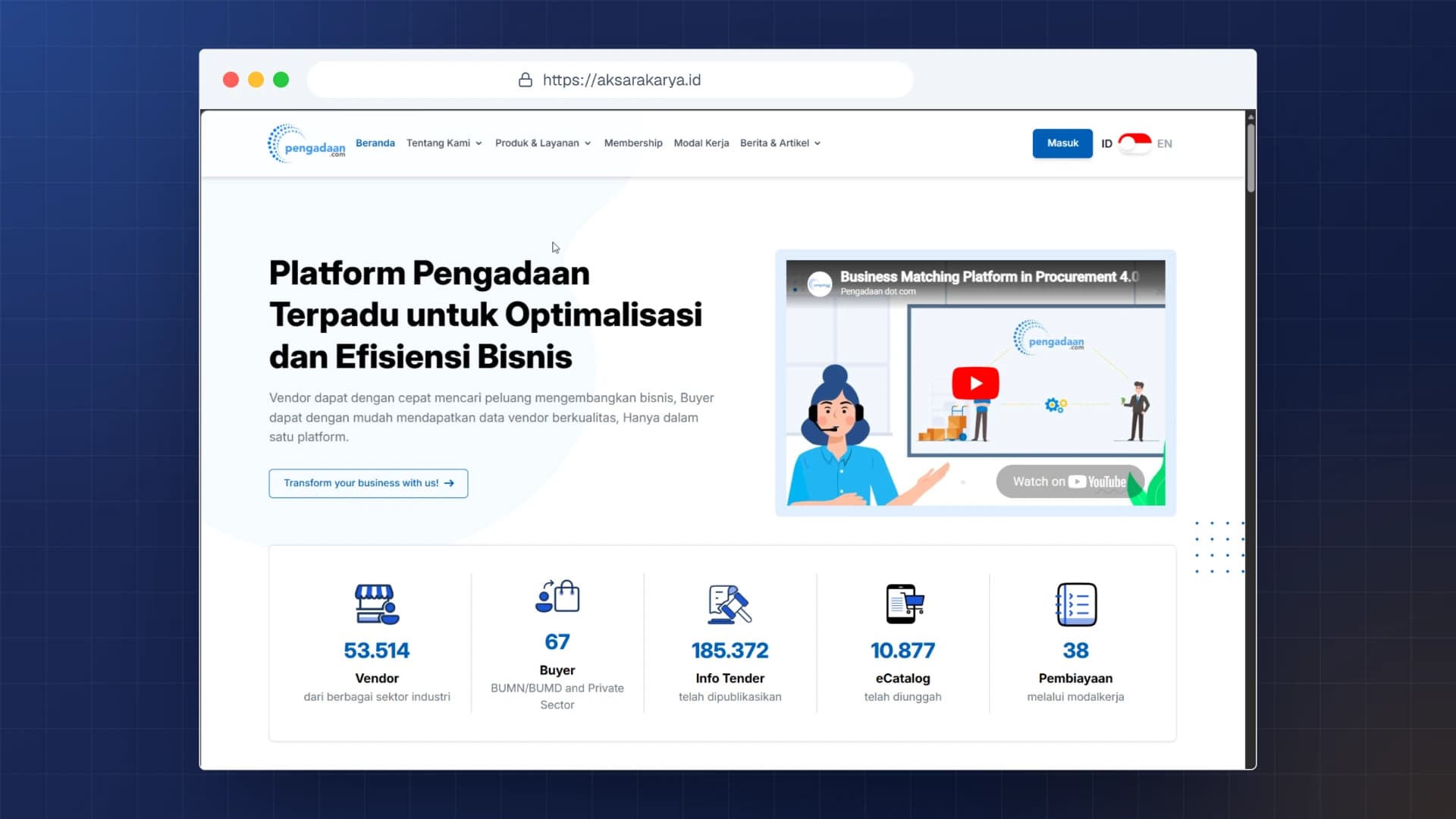Click the Masuk login button
1456x819 pixels.
(x=1062, y=143)
